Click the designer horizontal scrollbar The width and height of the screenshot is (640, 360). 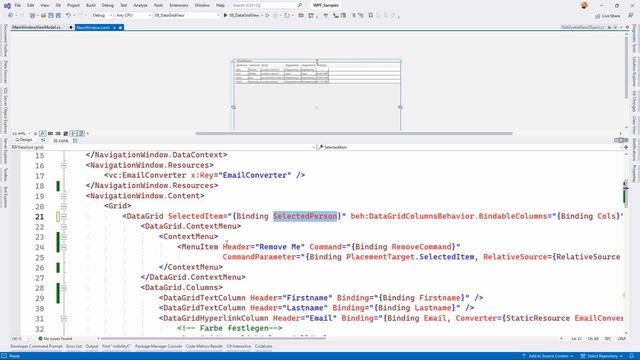[x=354, y=133]
